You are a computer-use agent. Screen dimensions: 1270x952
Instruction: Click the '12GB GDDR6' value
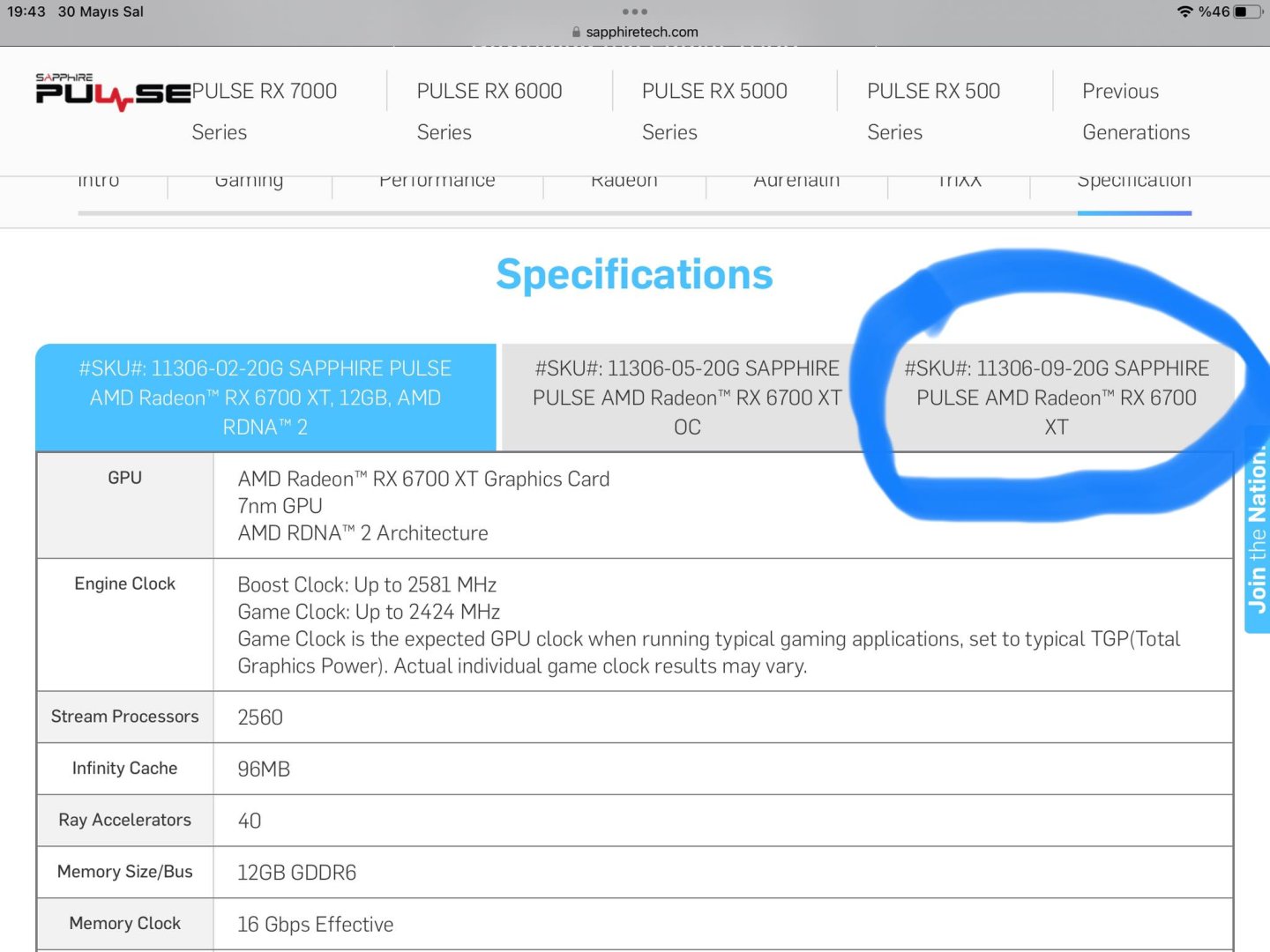point(297,873)
